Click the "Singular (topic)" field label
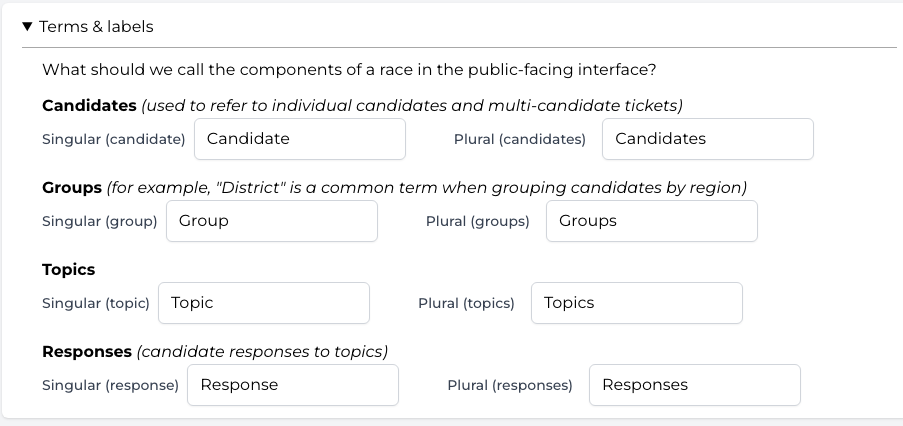The width and height of the screenshot is (903, 426). 96,304
